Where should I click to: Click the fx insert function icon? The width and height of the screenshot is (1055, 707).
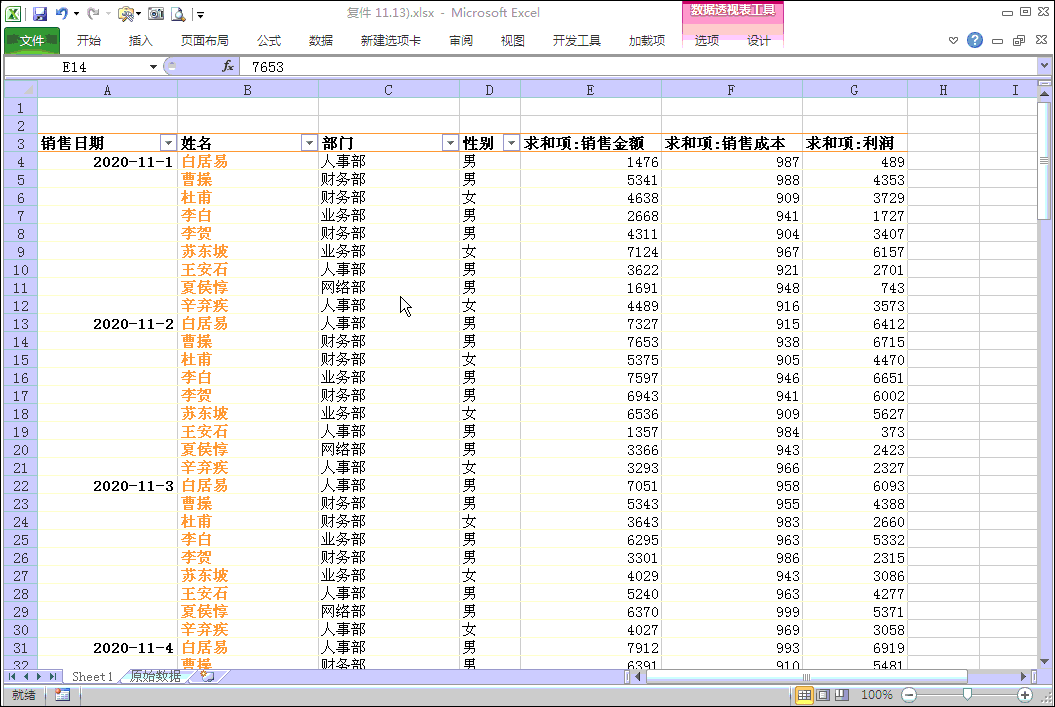coord(228,66)
